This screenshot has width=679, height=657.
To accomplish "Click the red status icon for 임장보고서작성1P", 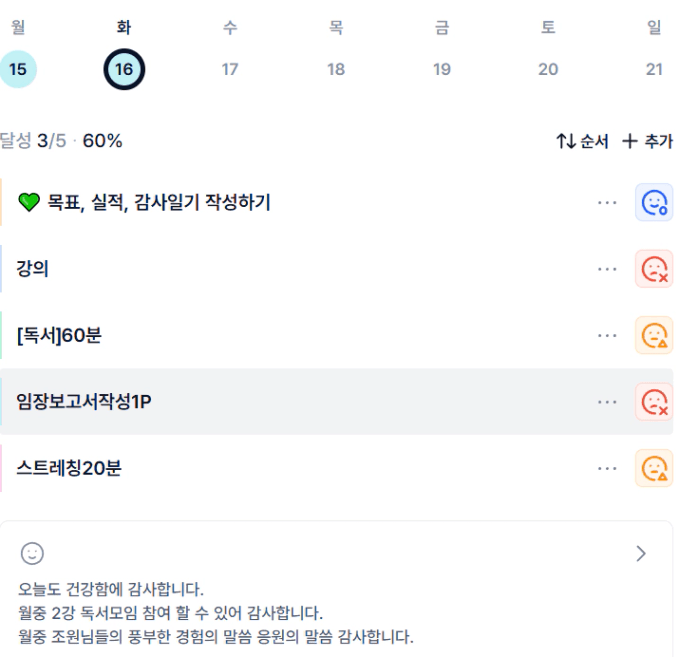I will click(654, 402).
